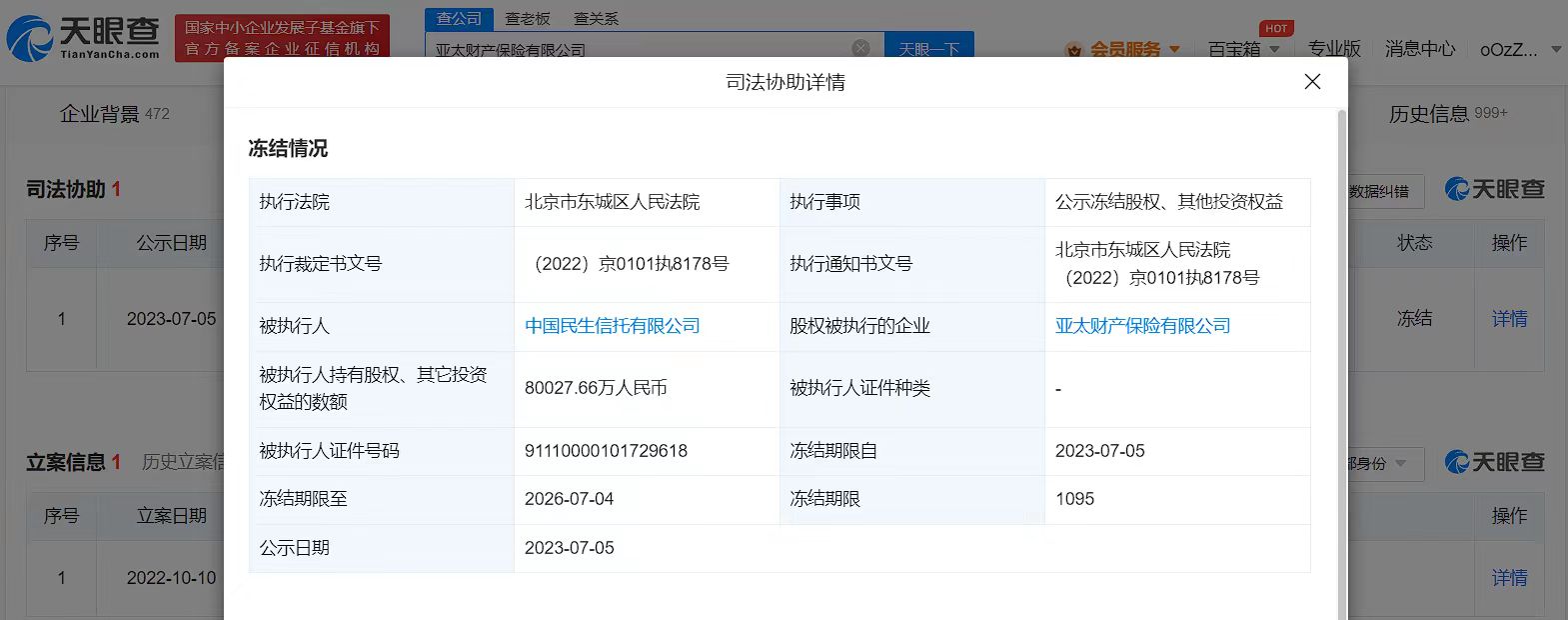Click the 91110000101729618 certificate number

pyautogui.click(x=606, y=451)
